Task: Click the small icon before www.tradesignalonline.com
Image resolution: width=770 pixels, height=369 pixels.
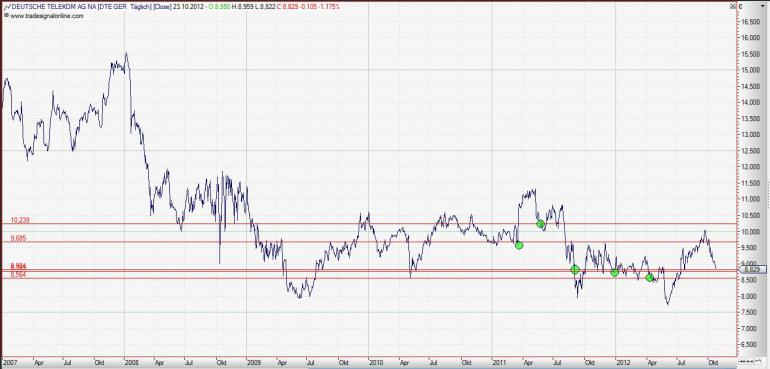Action: pos(6,16)
